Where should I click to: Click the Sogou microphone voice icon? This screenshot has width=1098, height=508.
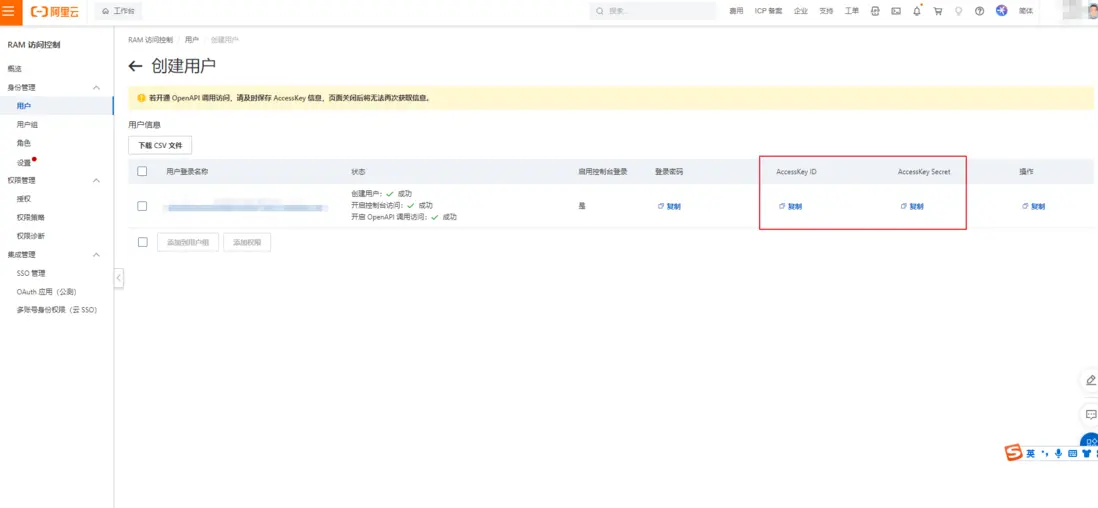click(1058, 454)
